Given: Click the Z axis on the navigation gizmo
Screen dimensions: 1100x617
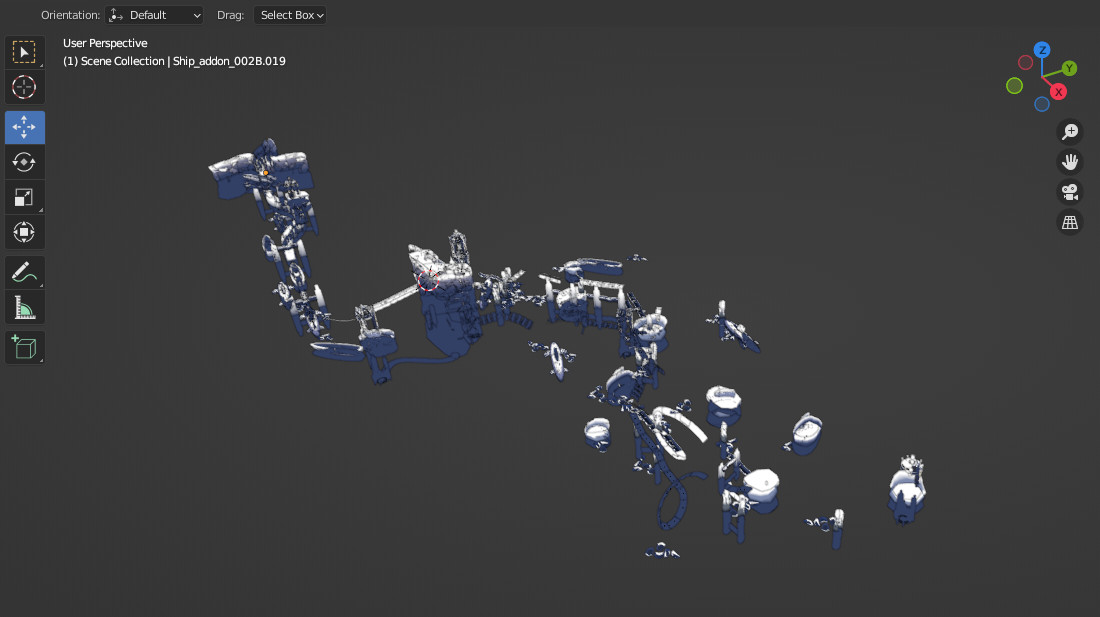Looking at the screenshot, I should click(1042, 49).
